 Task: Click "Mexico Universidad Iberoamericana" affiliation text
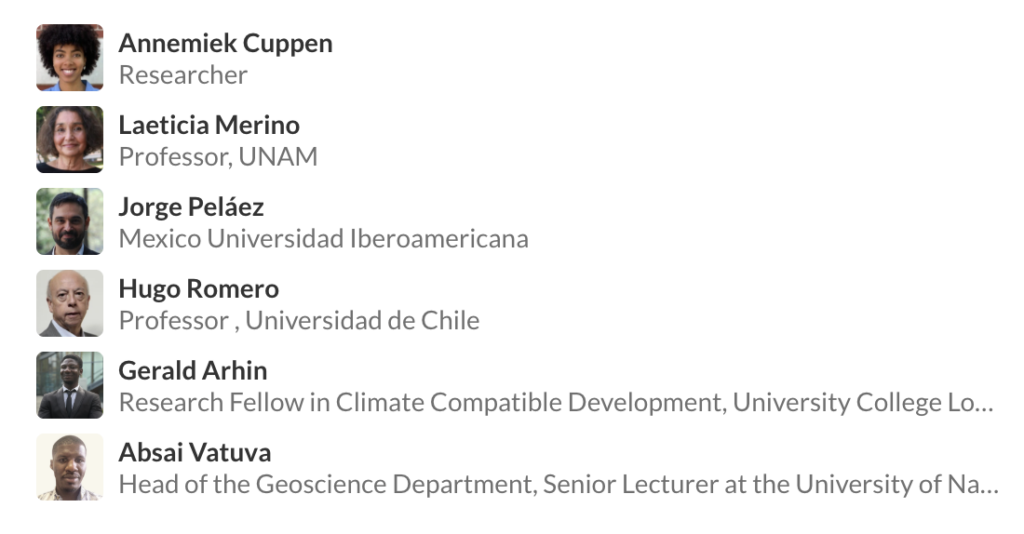(323, 239)
